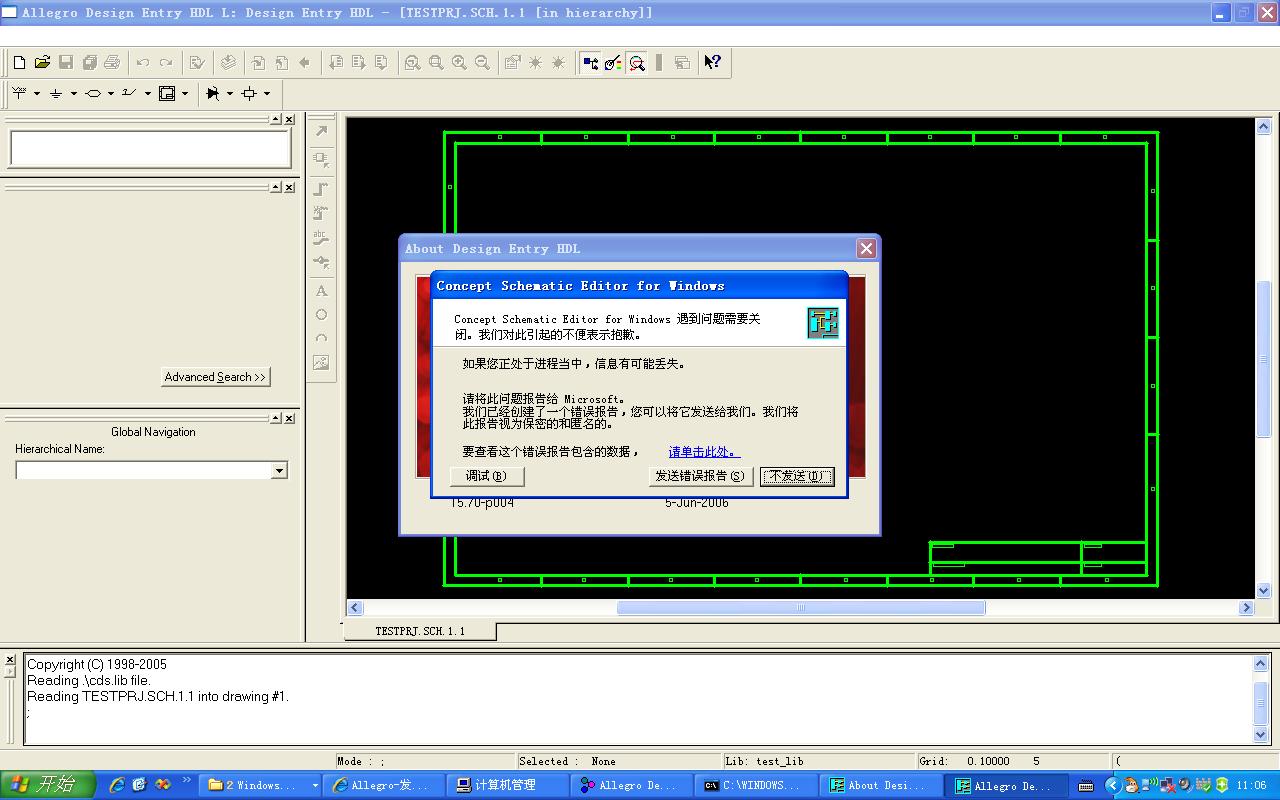Zoom in with the plus magnifier icon
This screenshot has width=1280, height=800.
[459, 62]
